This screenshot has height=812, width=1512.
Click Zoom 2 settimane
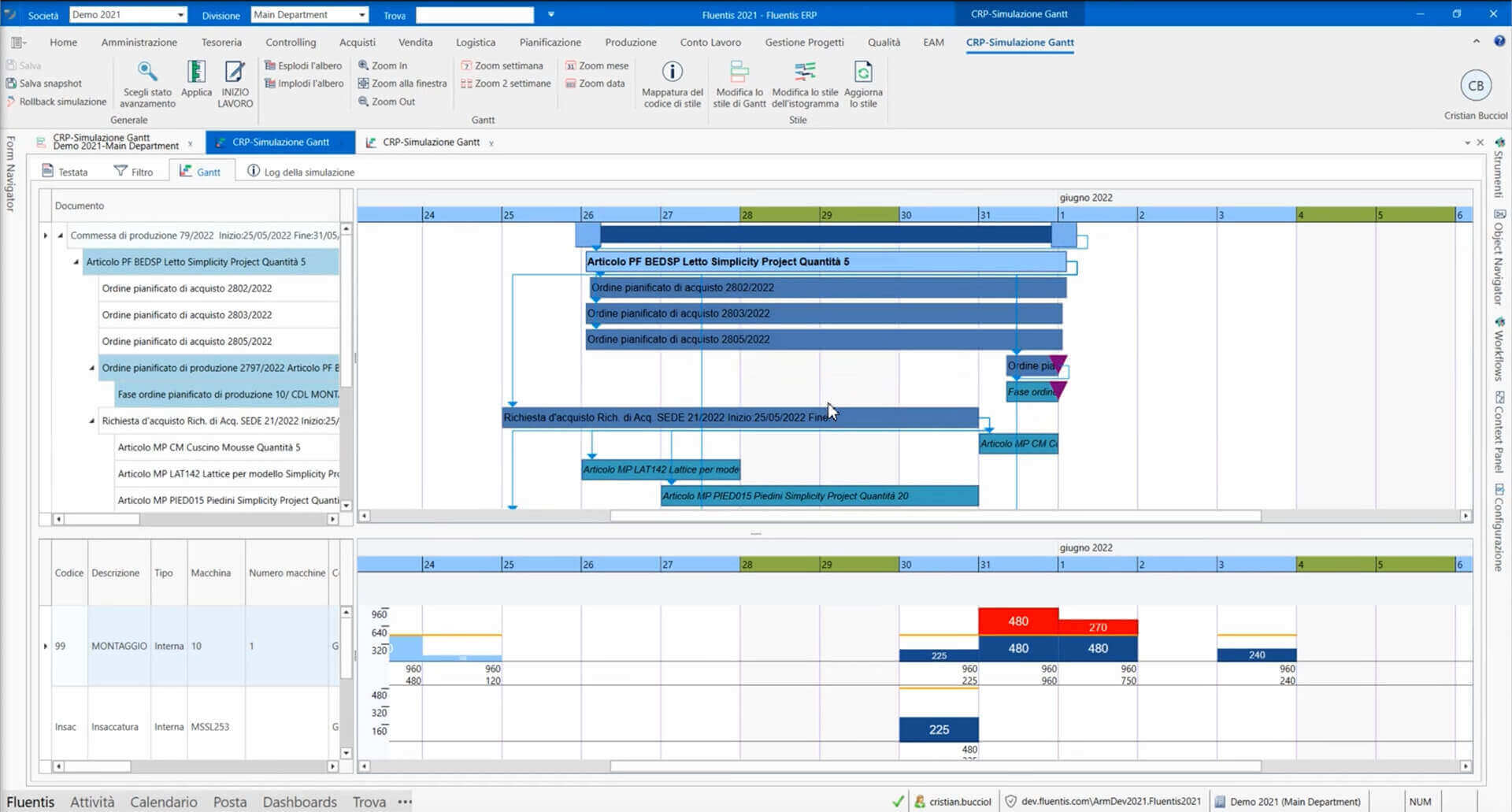pyautogui.click(x=506, y=83)
